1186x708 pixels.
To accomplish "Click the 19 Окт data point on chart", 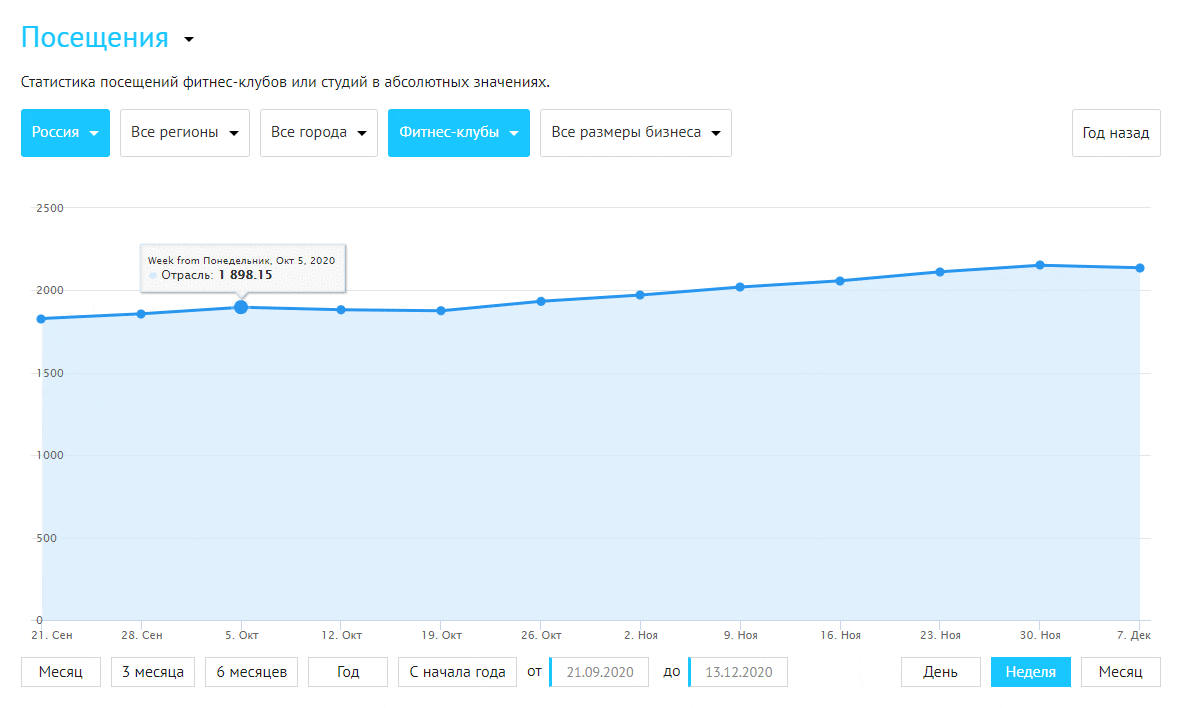I will (441, 311).
